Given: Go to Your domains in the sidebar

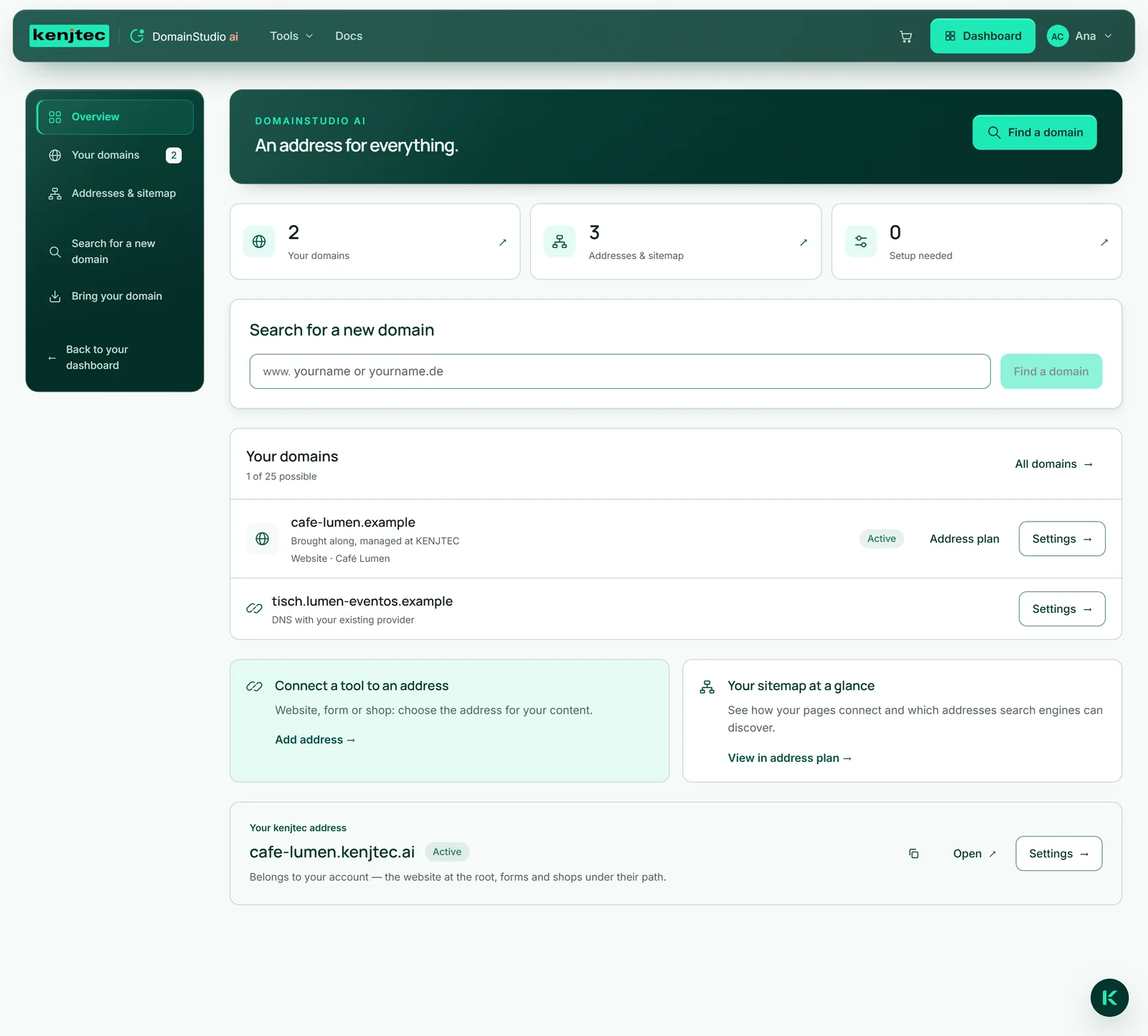Looking at the screenshot, I should (x=115, y=155).
